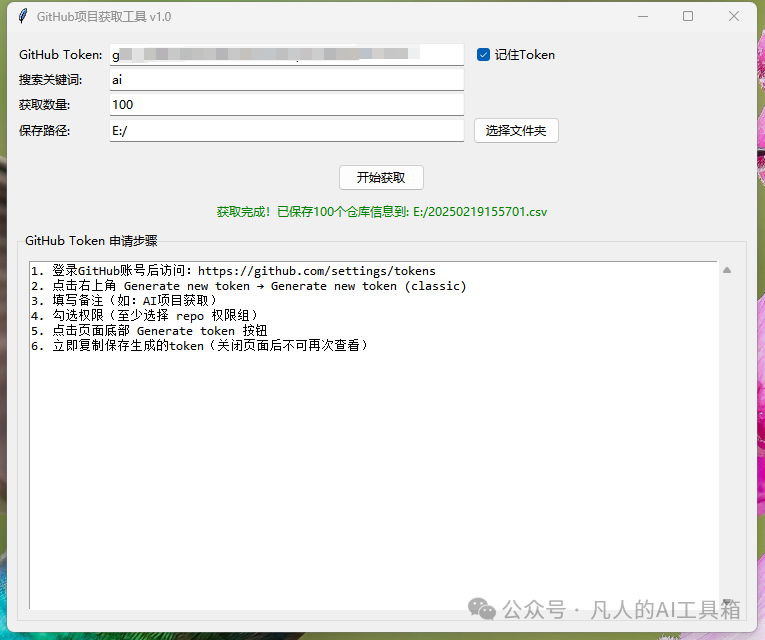The image size is (765, 640).
Task: Click the GitHub Token: field label
Action: [x=60, y=55]
